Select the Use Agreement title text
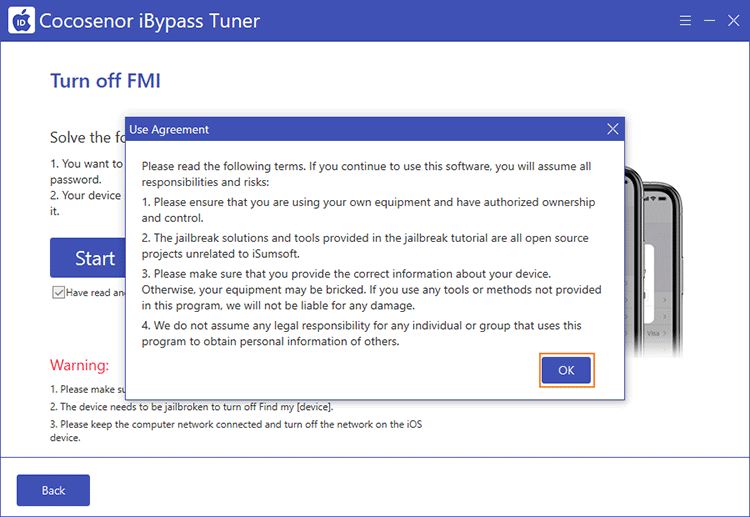Screen dimensions: 750x517 (169, 130)
